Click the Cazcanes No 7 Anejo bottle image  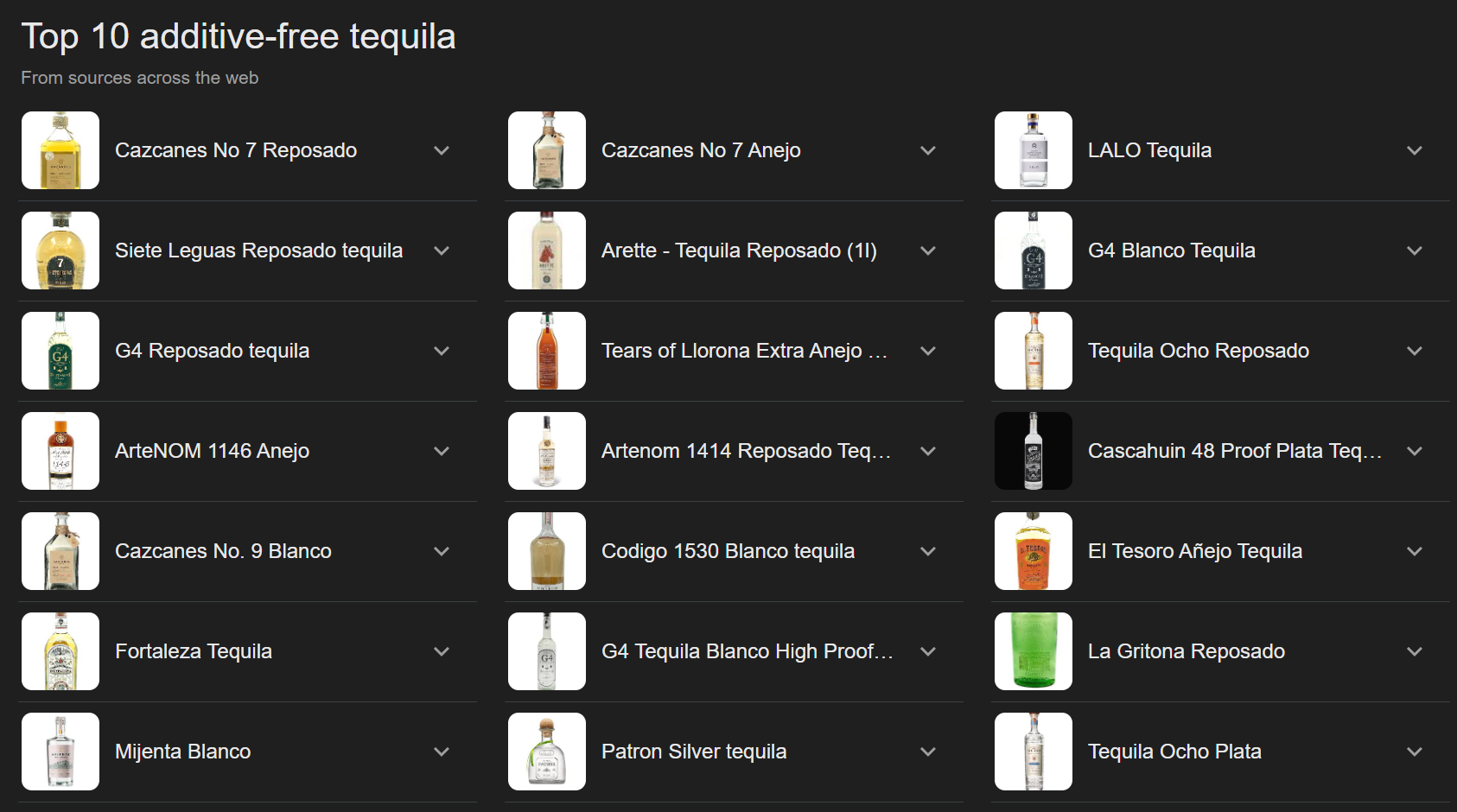[x=546, y=150]
